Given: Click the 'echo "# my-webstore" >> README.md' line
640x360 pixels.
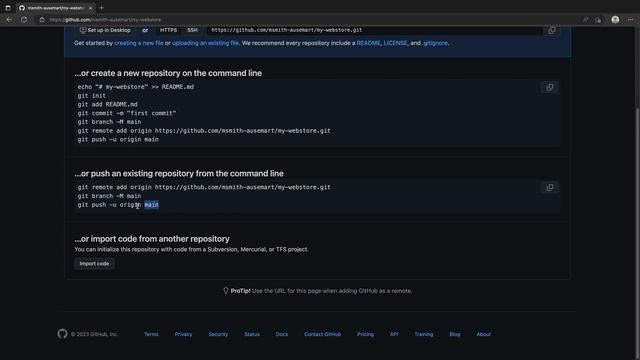Looking at the screenshot, I should click(x=136, y=87).
